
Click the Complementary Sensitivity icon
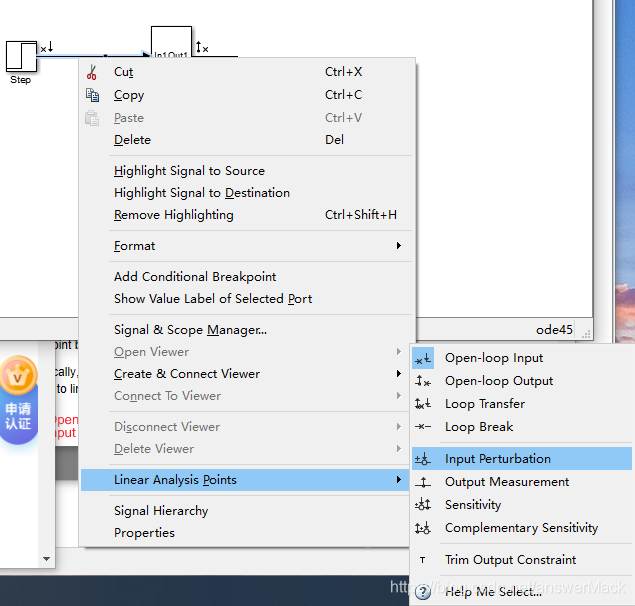(x=423, y=528)
